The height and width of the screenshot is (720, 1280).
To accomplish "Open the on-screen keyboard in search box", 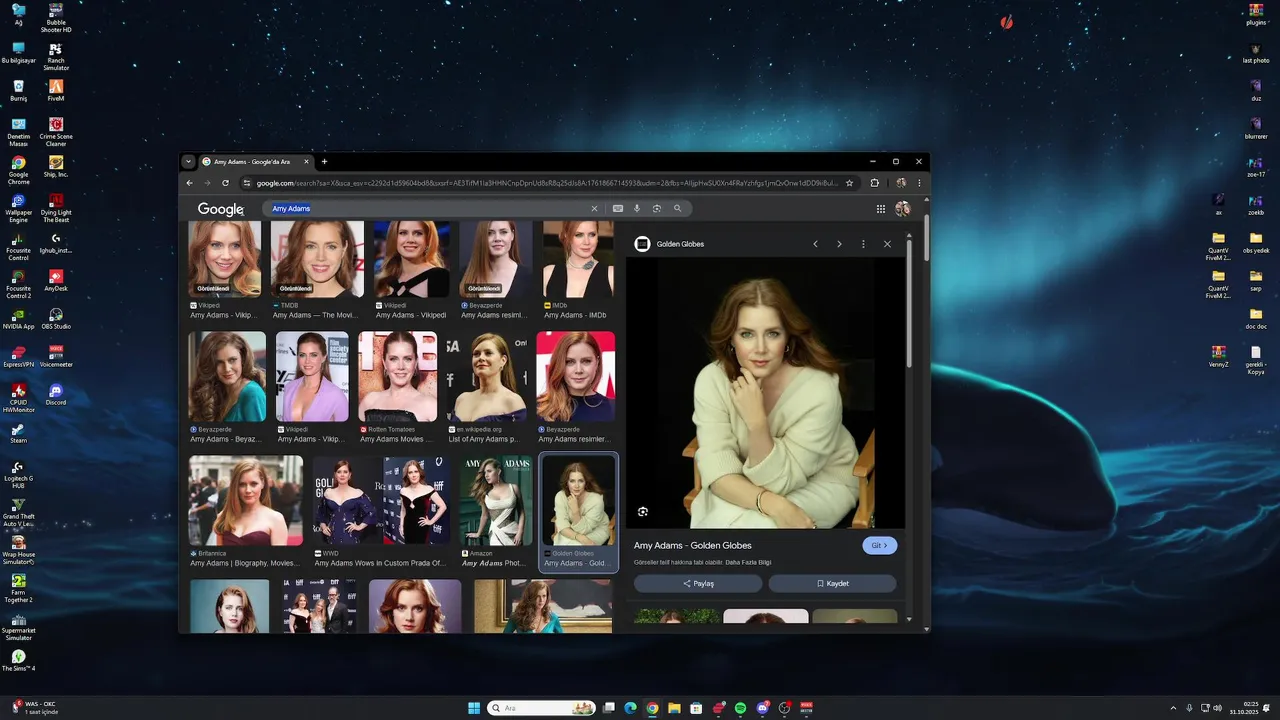I will (x=618, y=209).
